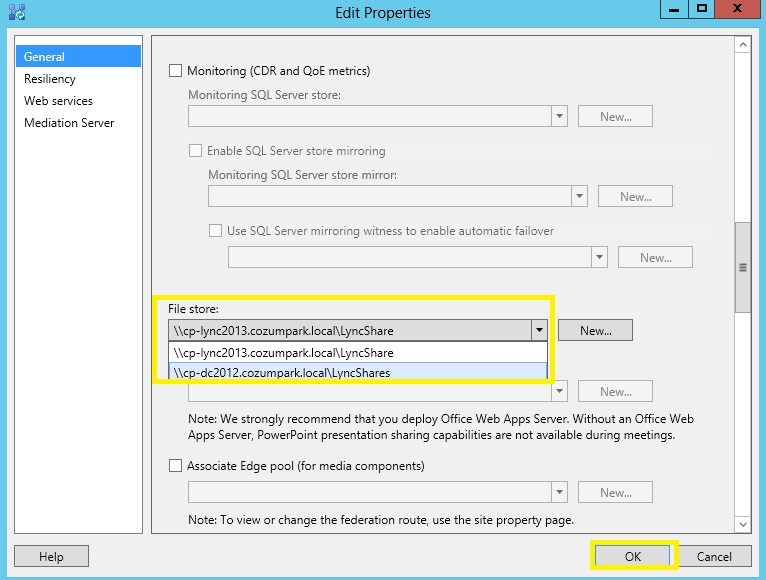
Task: Click New next to SQL store mirror
Action: (x=636, y=196)
